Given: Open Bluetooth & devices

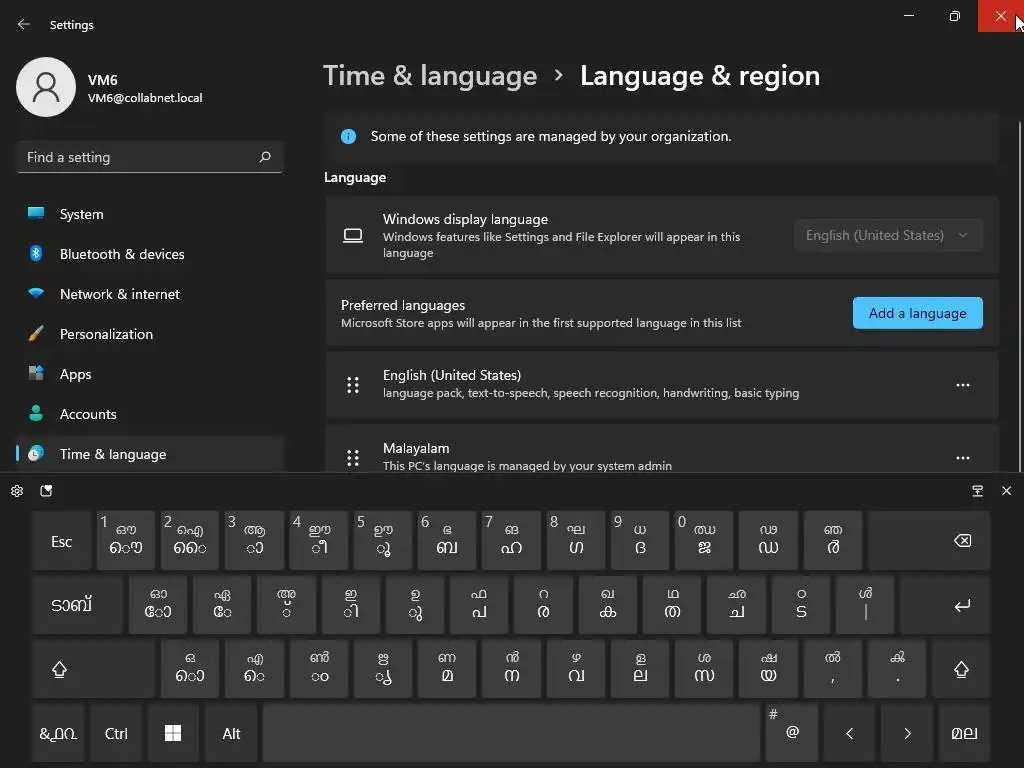Looking at the screenshot, I should (150, 254).
